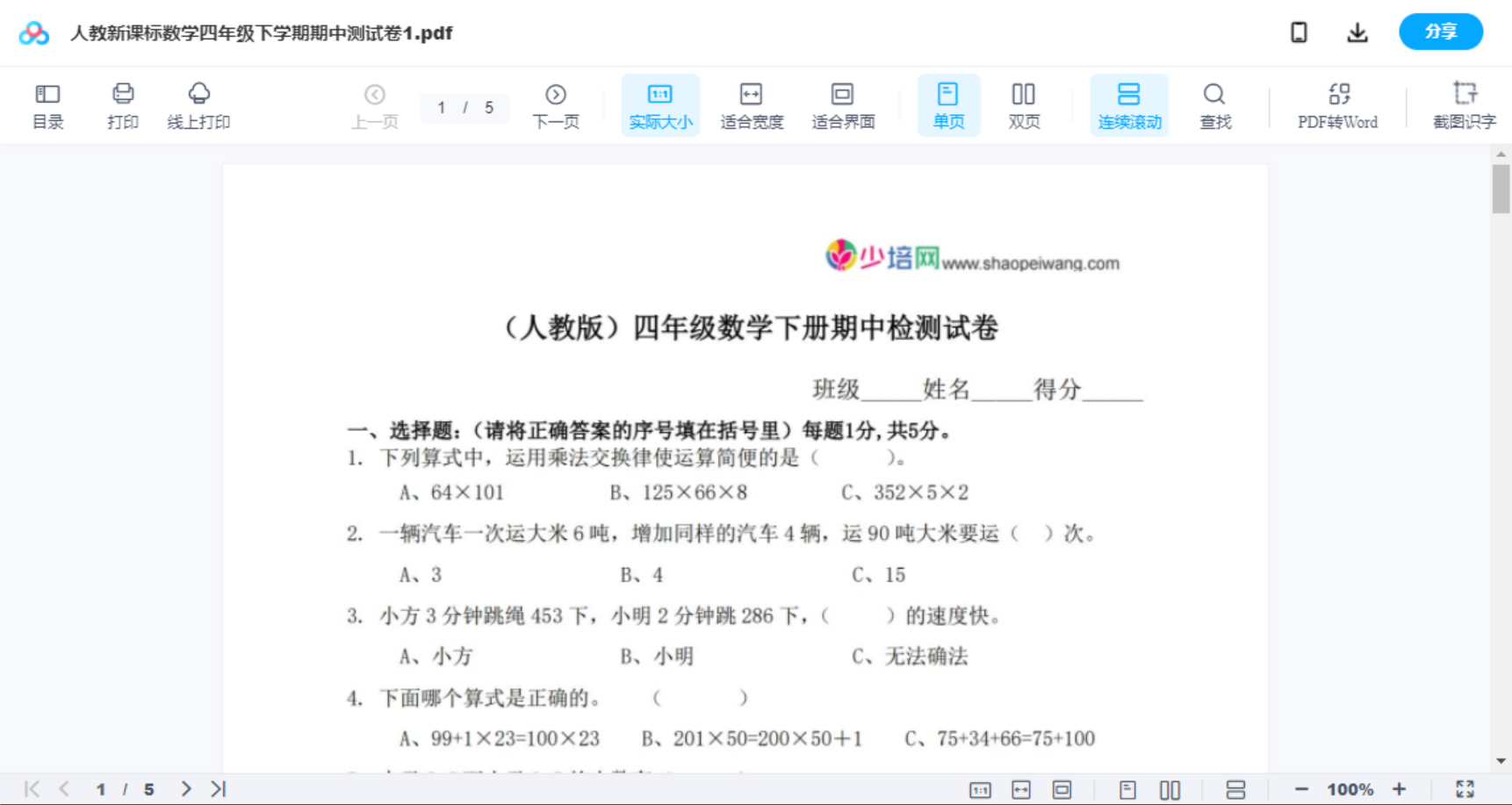Screen dimensions: 1512x805
Task: Open 线上打印 online printing
Action: 198,104
